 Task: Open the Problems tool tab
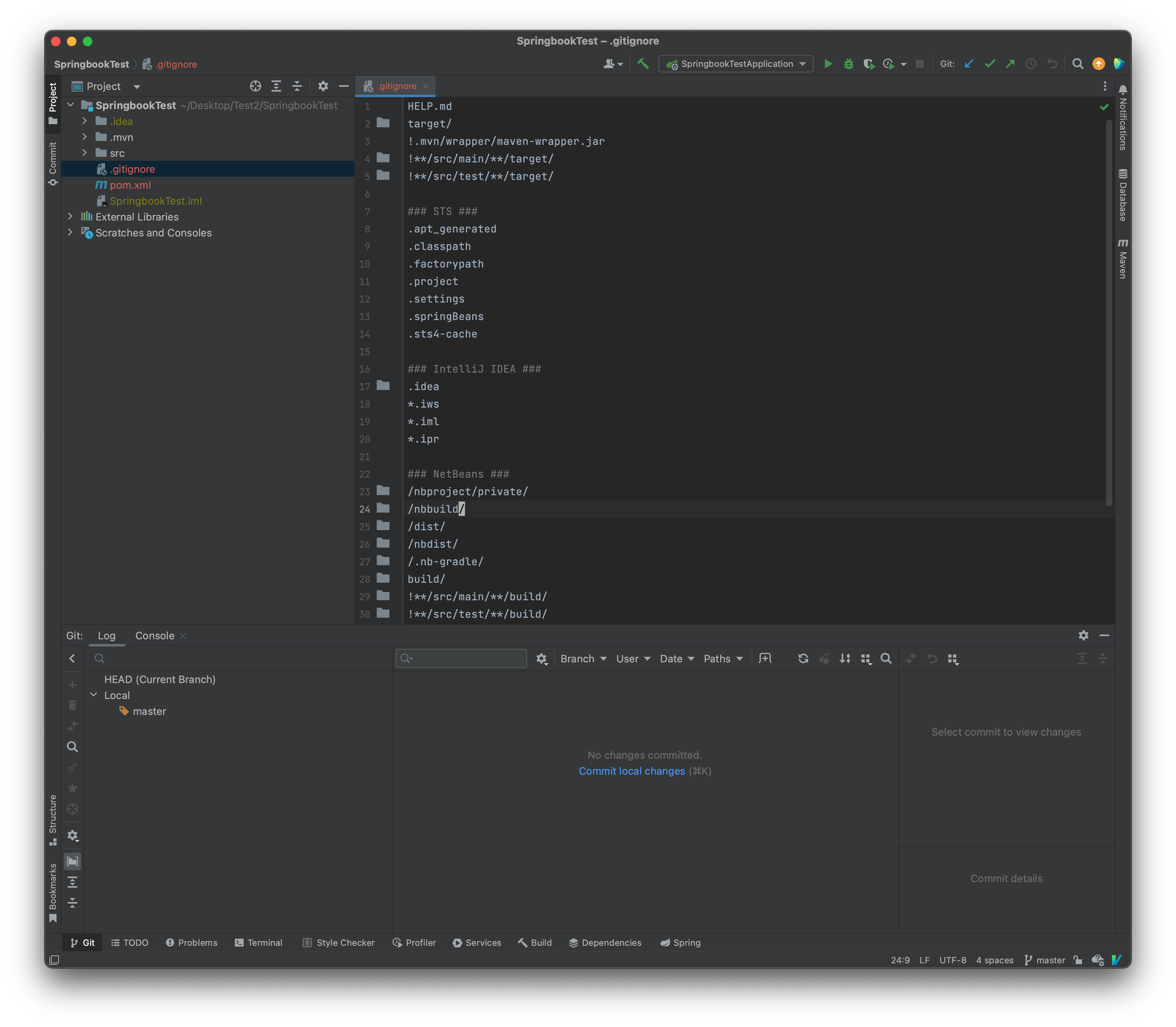pyautogui.click(x=191, y=943)
